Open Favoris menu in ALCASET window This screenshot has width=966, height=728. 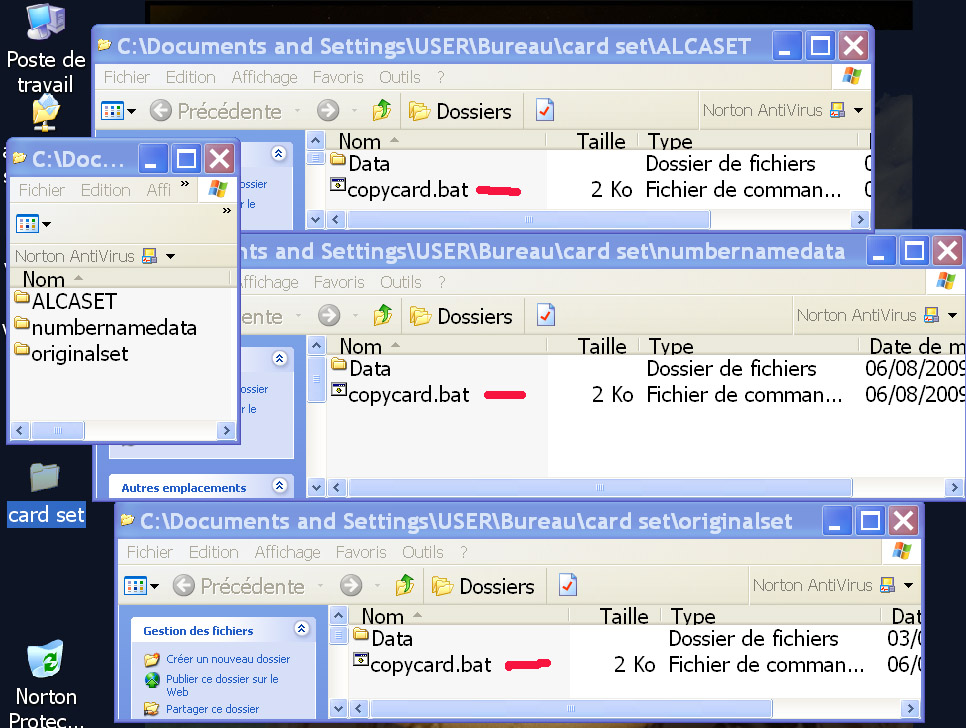click(338, 77)
